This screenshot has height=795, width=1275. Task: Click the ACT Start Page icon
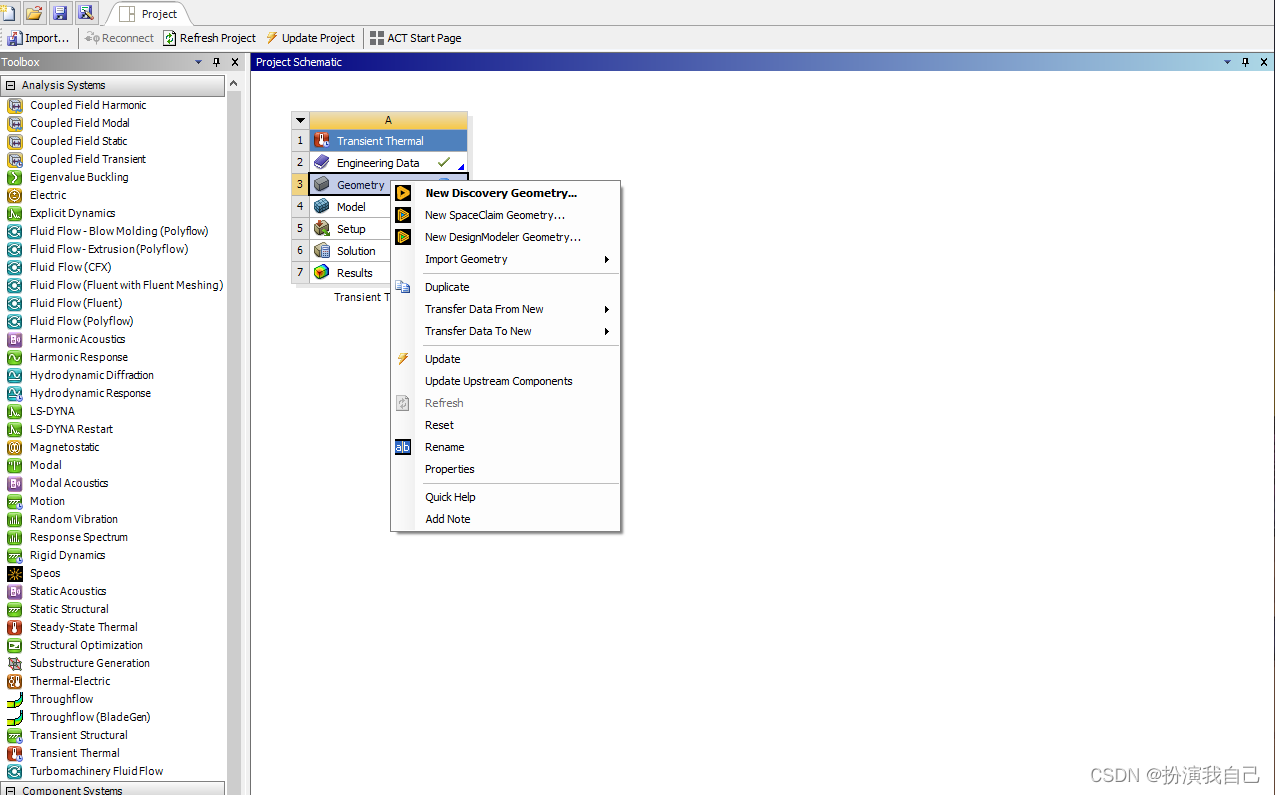coord(376,38)
